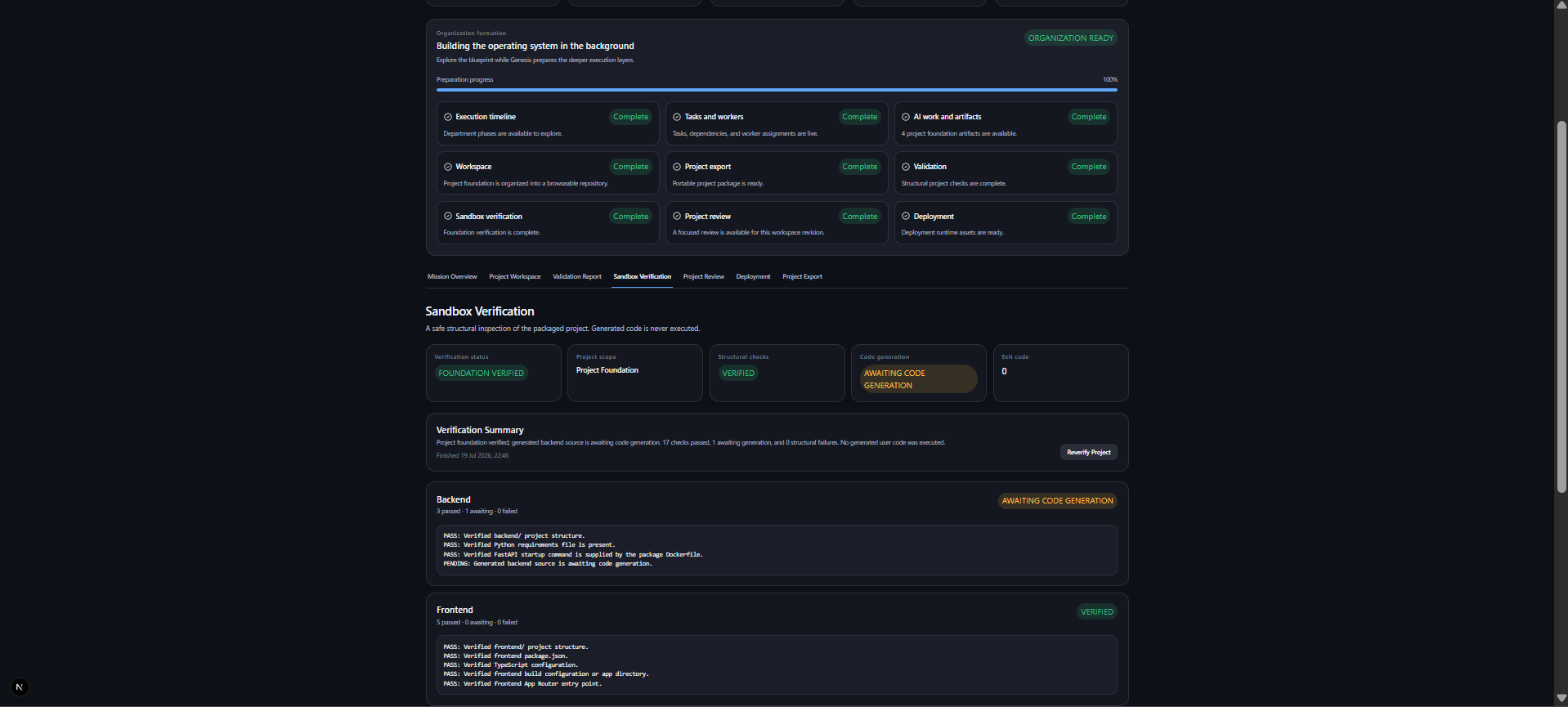Click the check icon beside Sandbox verification card
The height and width of the screenshot is (707, 1568).
click(448, 217)
